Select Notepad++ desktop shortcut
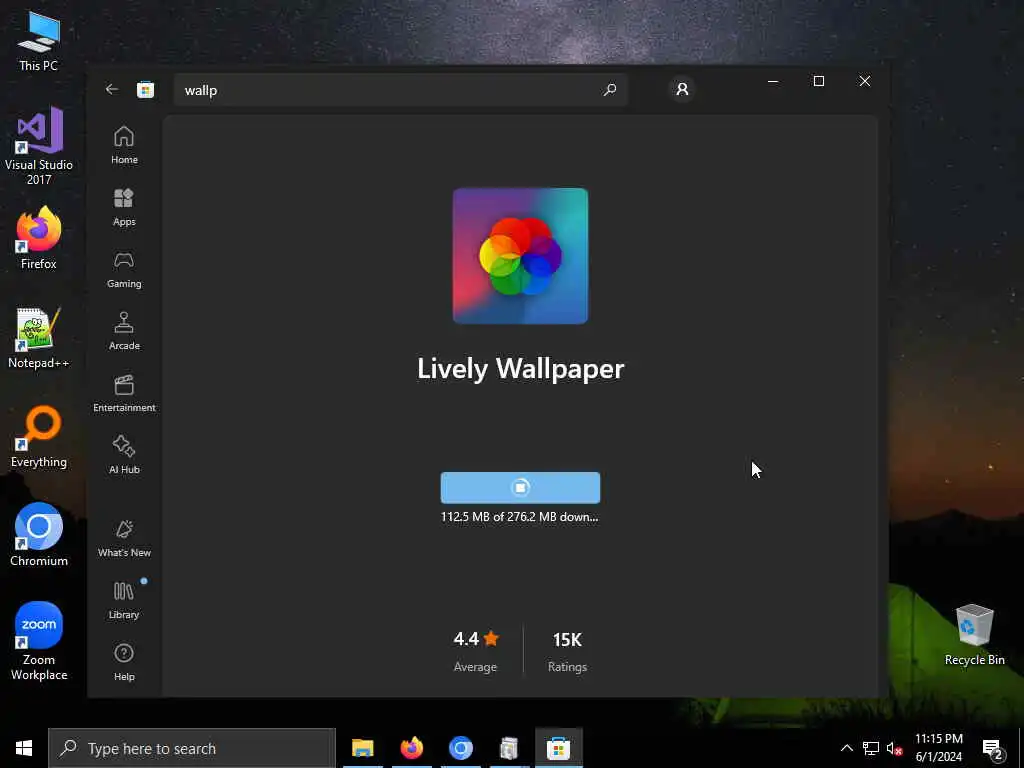Screen dimensions: 1024x768 [39, 338]
